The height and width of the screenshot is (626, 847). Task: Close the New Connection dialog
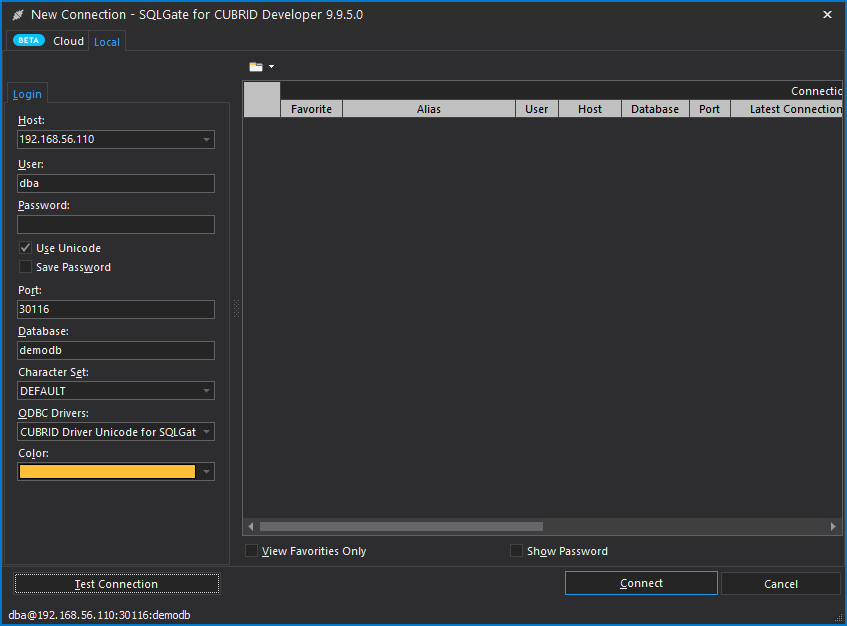pos(827,15)
